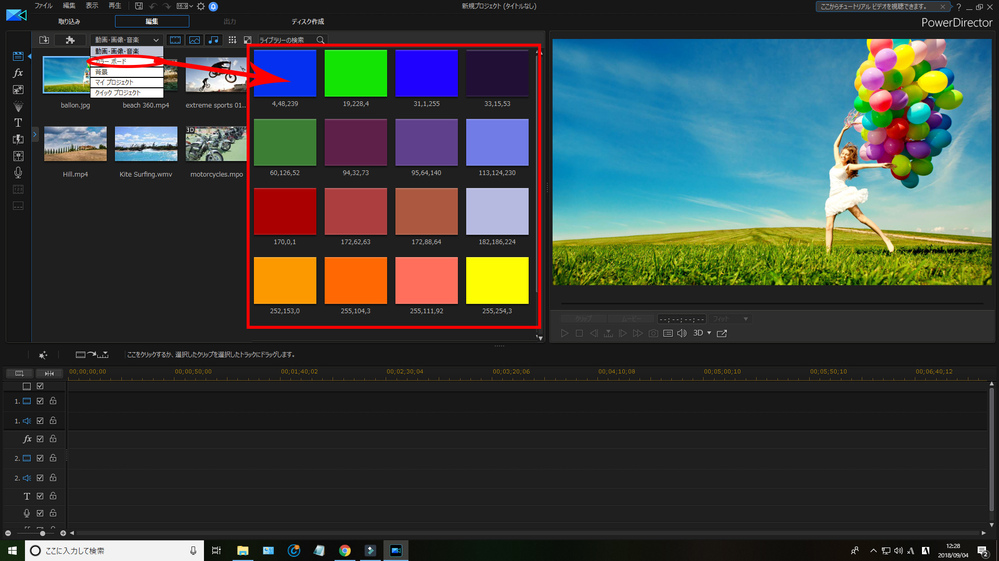
Task: Click the timeline zoom out minus button
Action: coord(8,533)
